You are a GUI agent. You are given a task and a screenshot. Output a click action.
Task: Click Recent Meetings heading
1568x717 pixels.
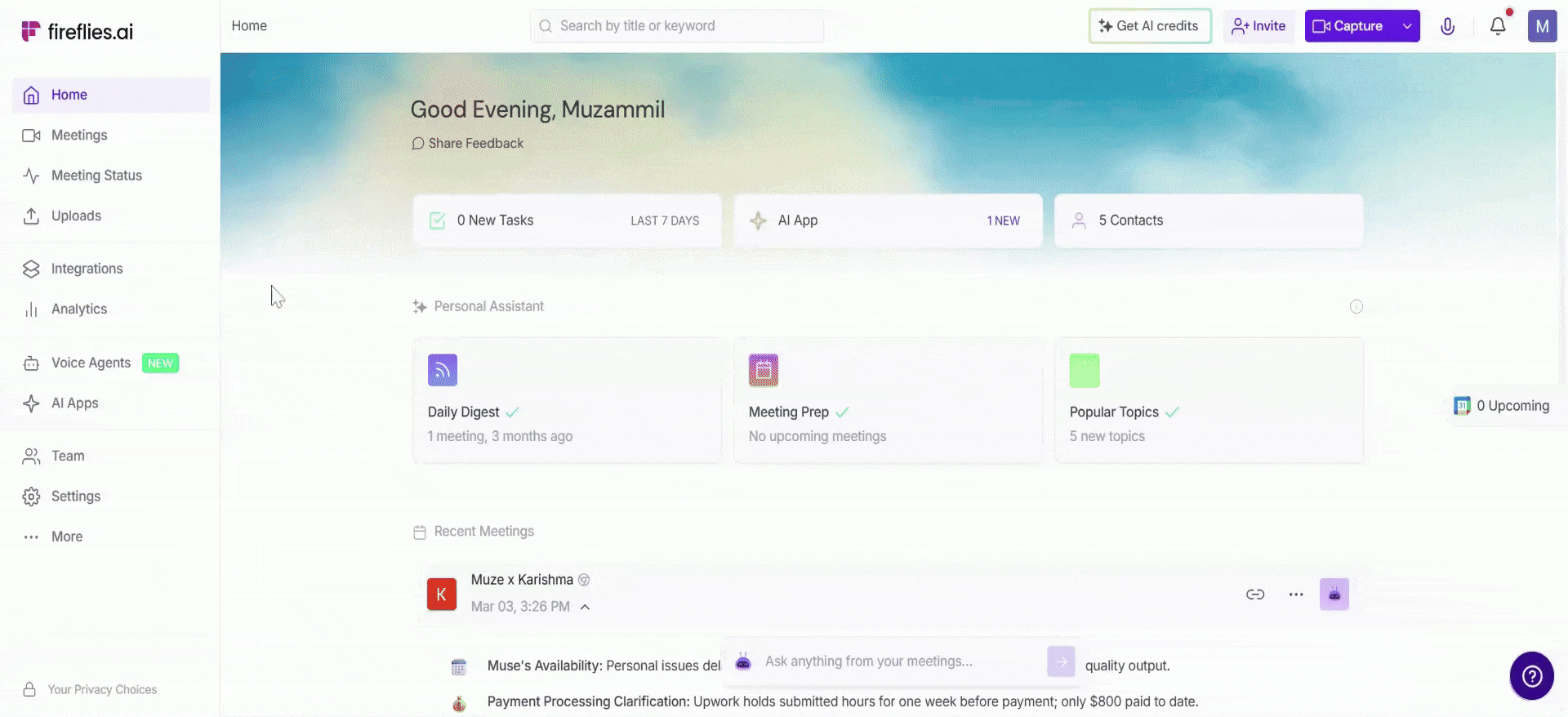pos(484,532)
